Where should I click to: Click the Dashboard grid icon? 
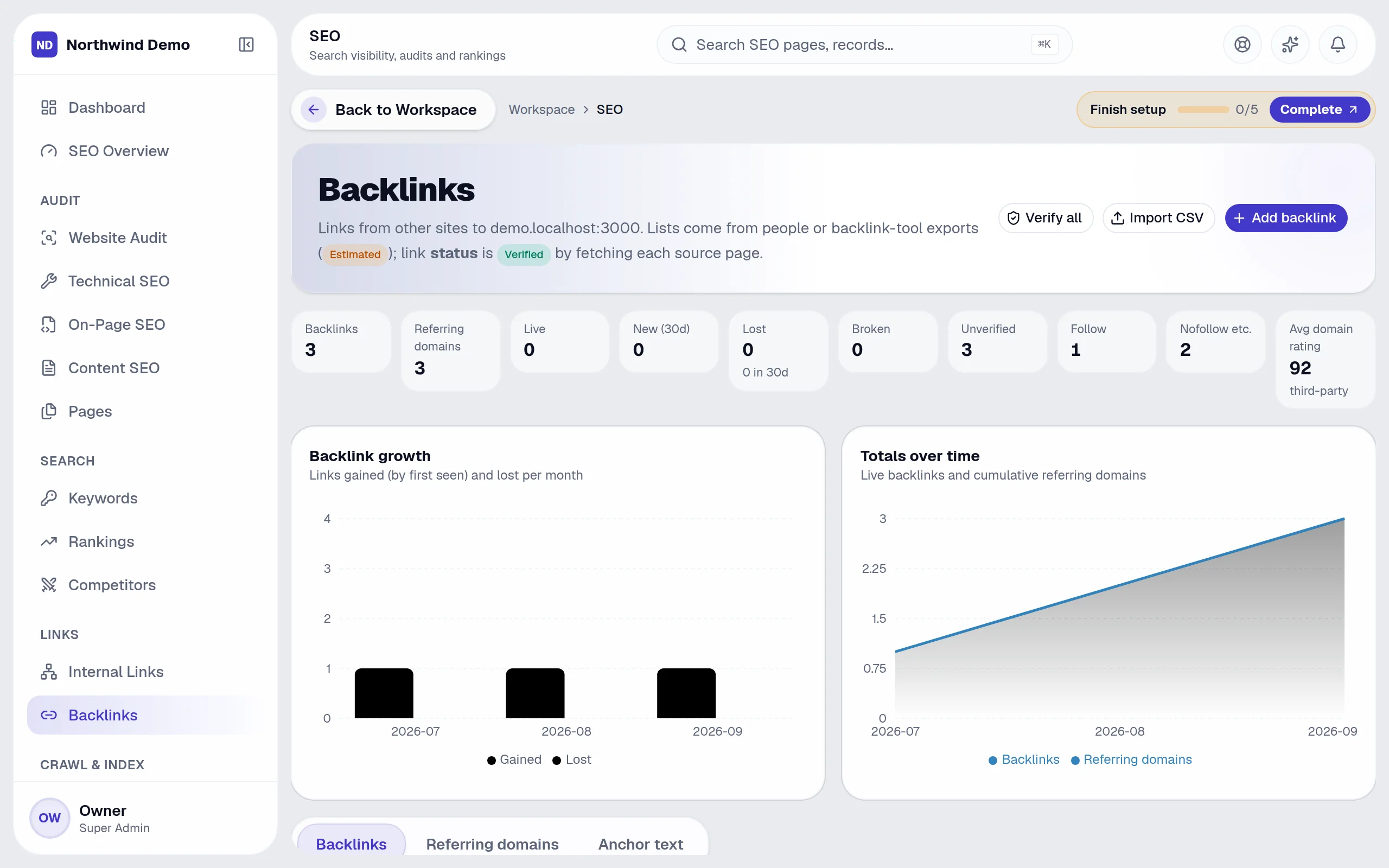click(49, 107)
